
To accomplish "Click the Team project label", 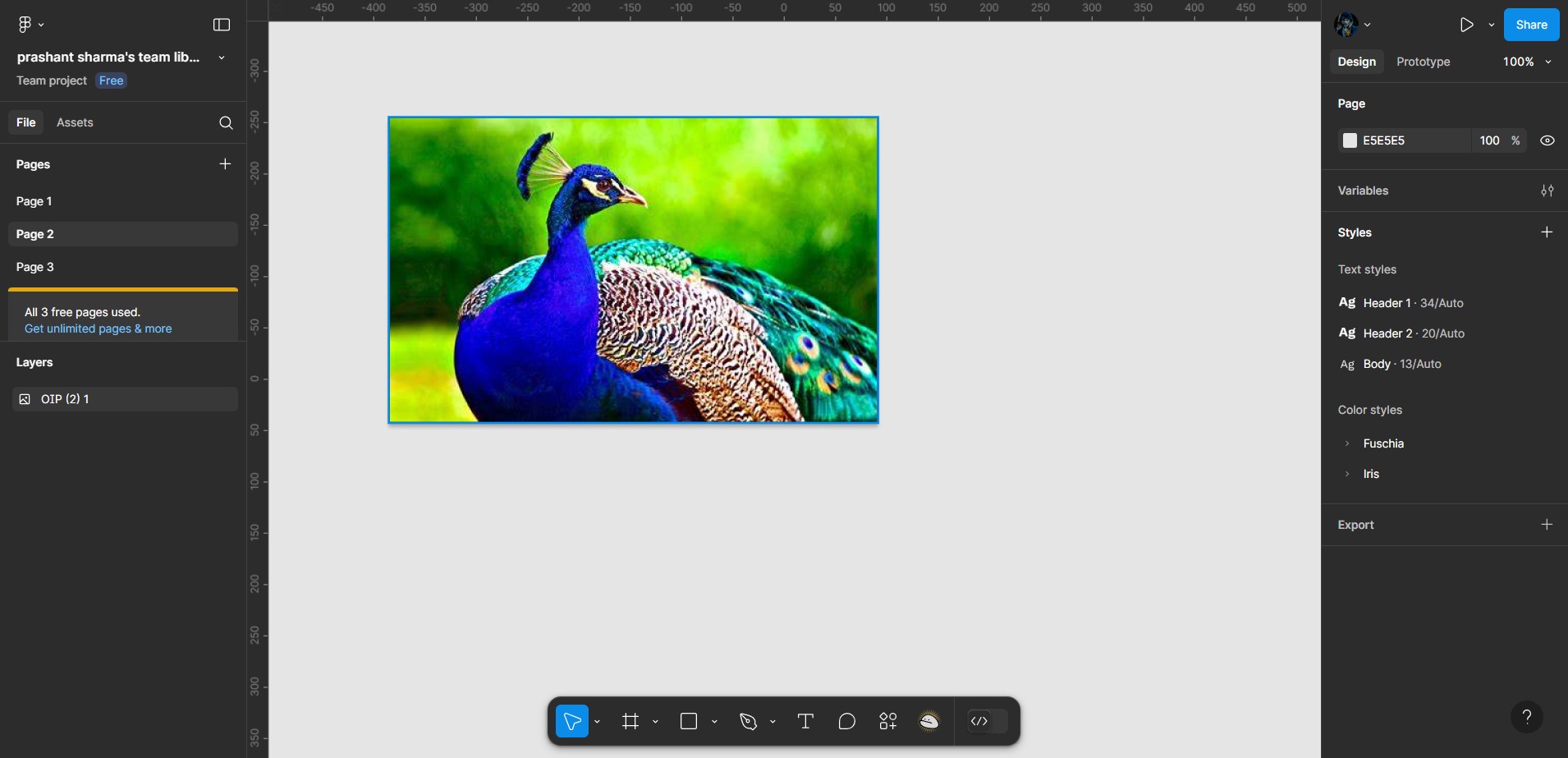I will (52, 80).
